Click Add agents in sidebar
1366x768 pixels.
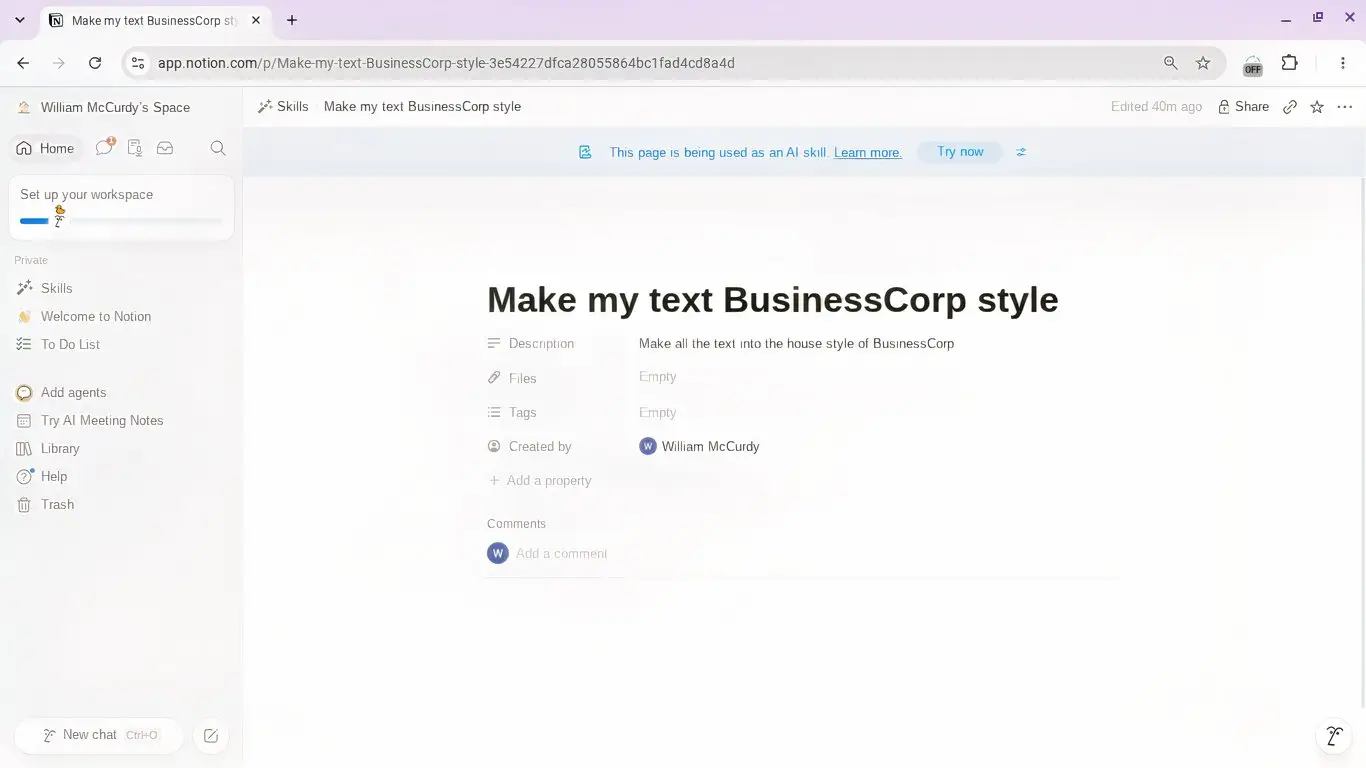(x=121, y=392)
